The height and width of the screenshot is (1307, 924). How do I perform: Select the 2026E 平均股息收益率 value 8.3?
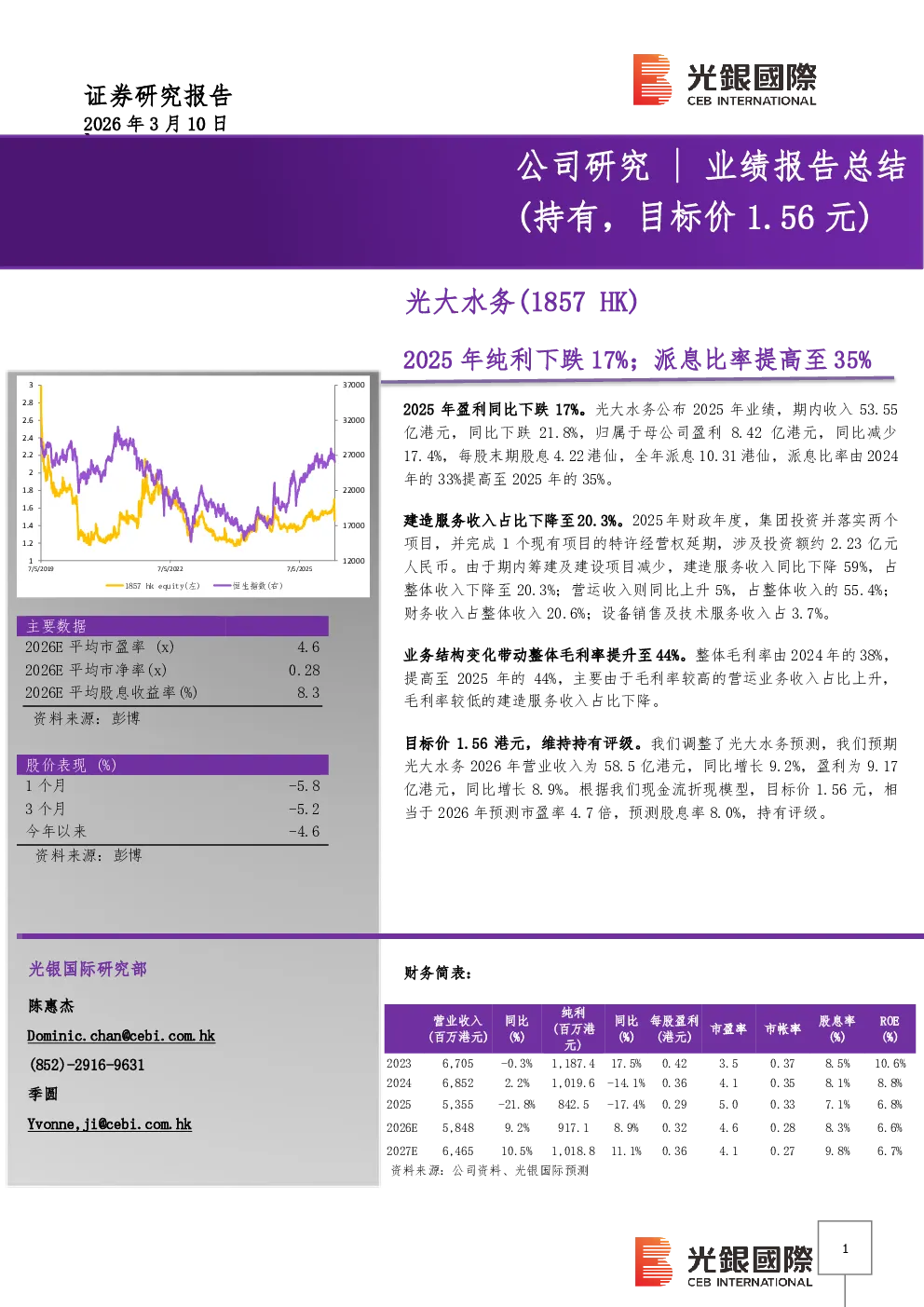308,692
